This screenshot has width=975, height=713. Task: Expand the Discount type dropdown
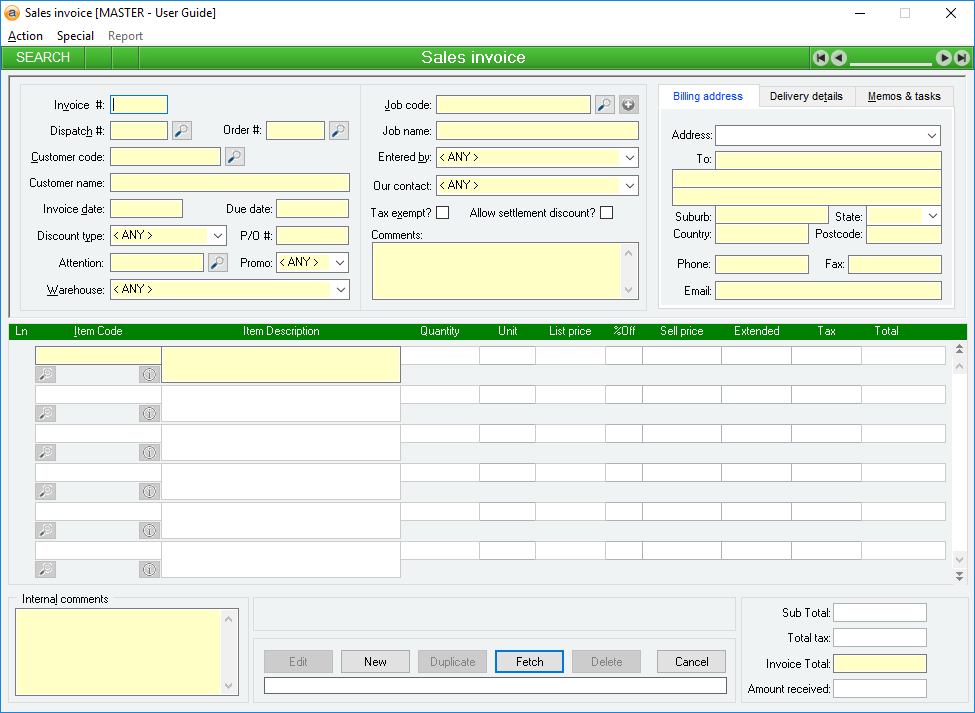(219, 236)
